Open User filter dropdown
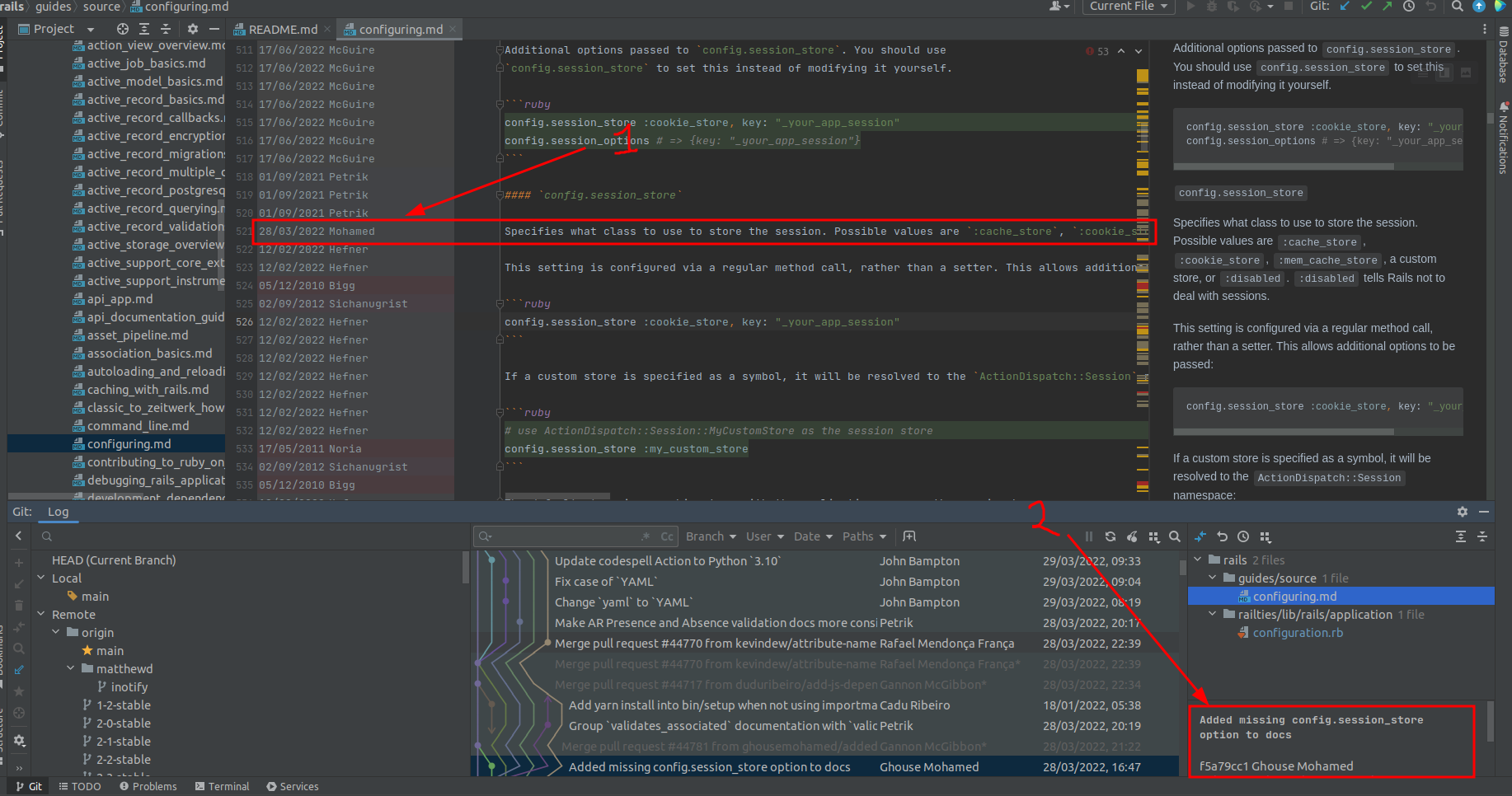 [x=765, y=536]
